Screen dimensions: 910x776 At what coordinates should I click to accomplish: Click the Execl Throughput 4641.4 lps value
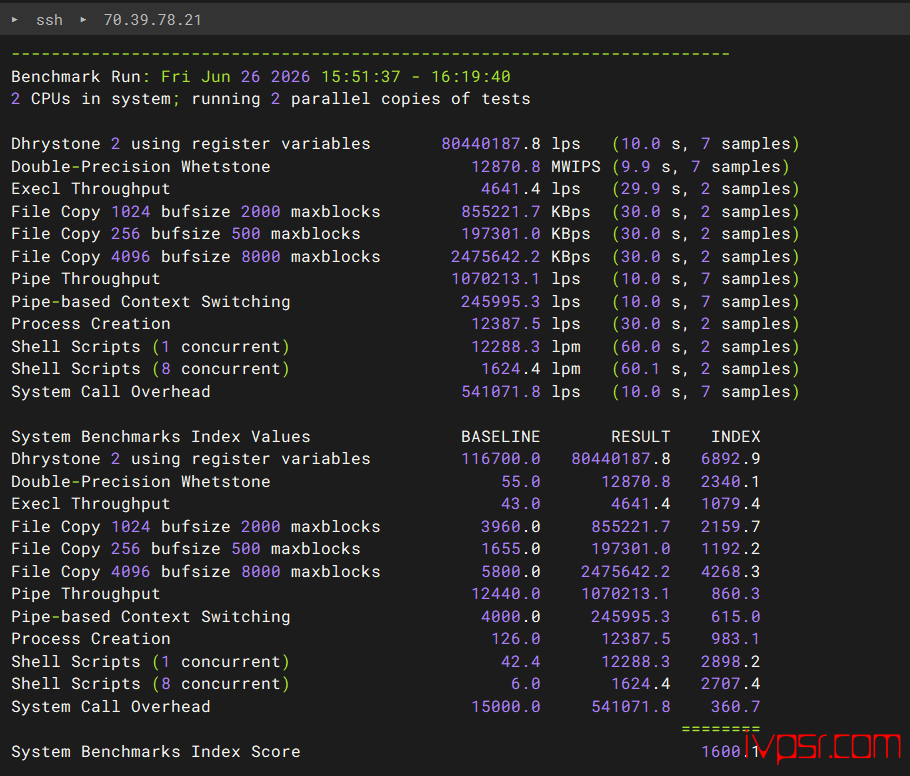click(x=530, y=189)
